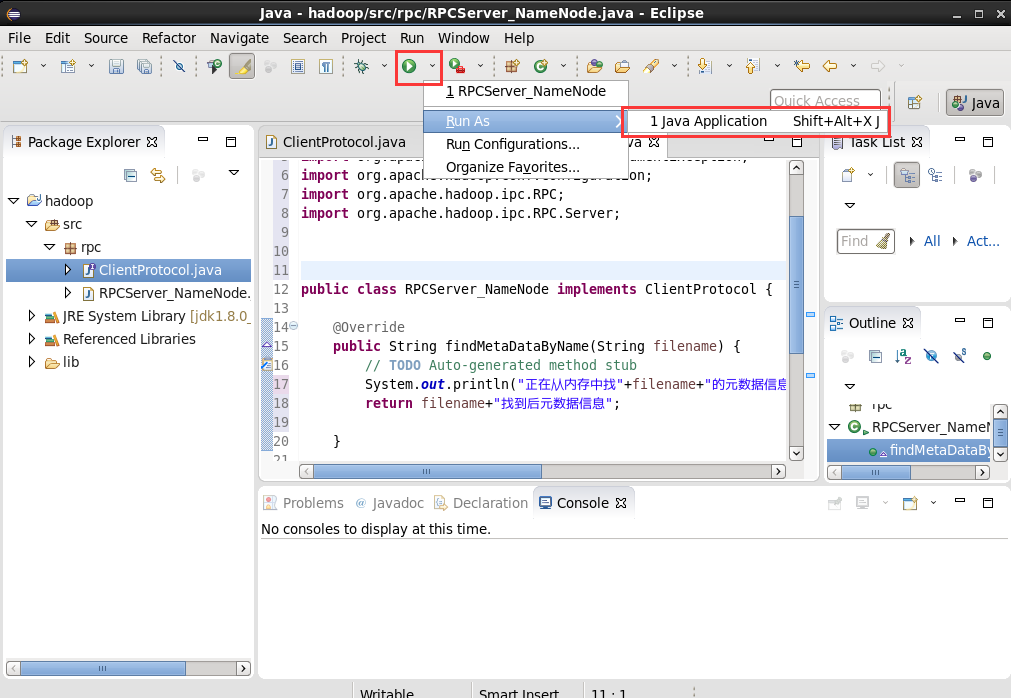Click the editor vertical scrollbar thumb
1011x698 pixels.
pos(796,285)
